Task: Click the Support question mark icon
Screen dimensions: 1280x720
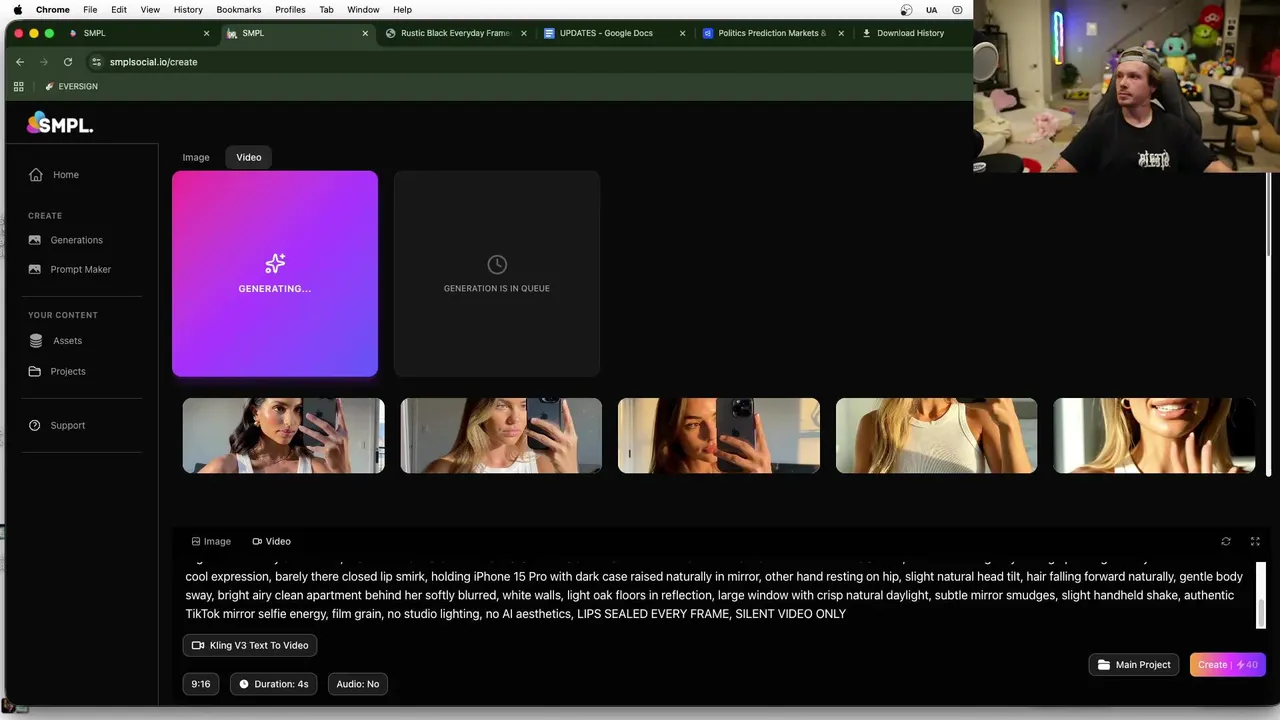Action: [x=36, y=425]
